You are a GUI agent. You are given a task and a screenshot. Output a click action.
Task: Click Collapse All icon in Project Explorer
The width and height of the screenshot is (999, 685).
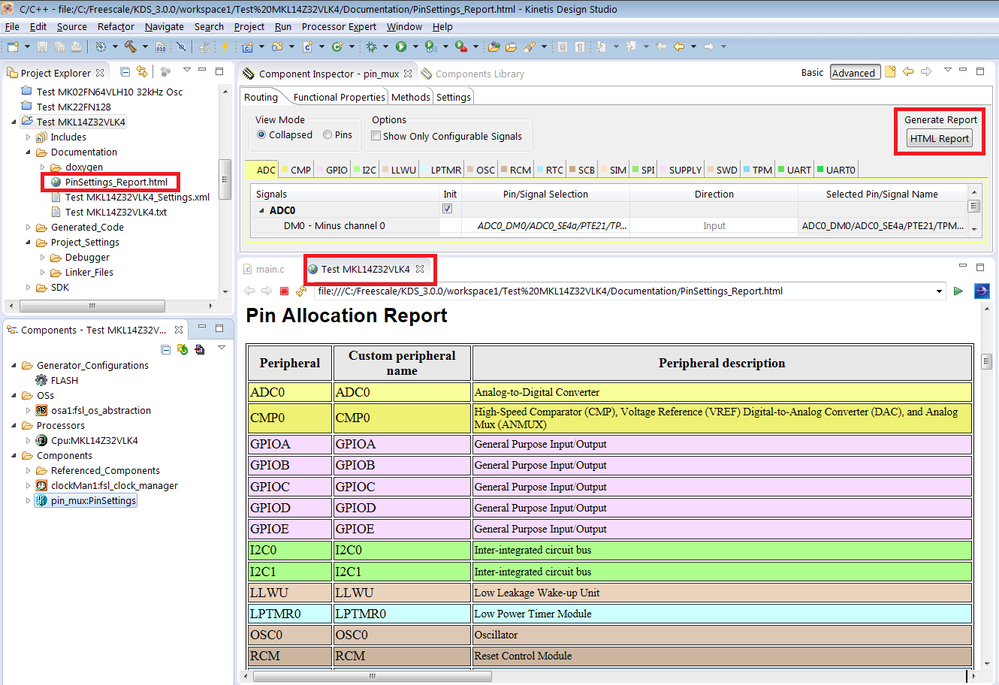coord(125,72)
